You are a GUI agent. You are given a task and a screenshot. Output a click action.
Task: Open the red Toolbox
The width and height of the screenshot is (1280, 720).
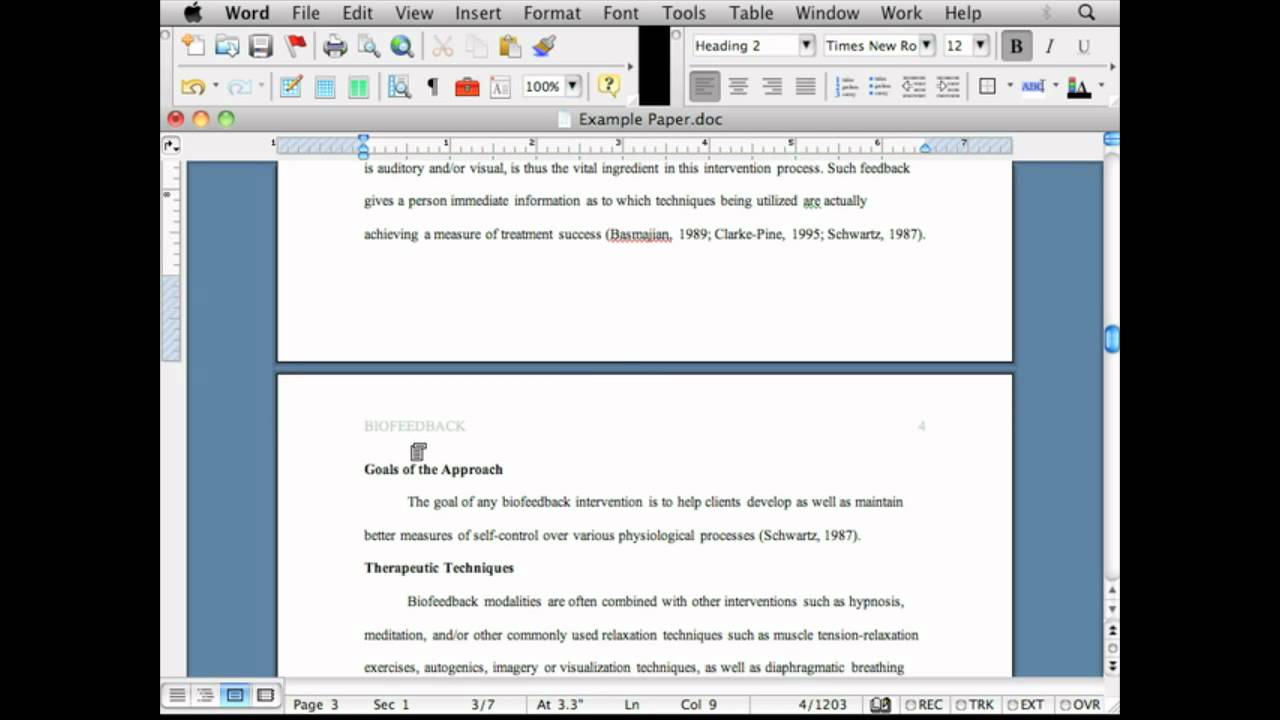(x=467, y=87)
